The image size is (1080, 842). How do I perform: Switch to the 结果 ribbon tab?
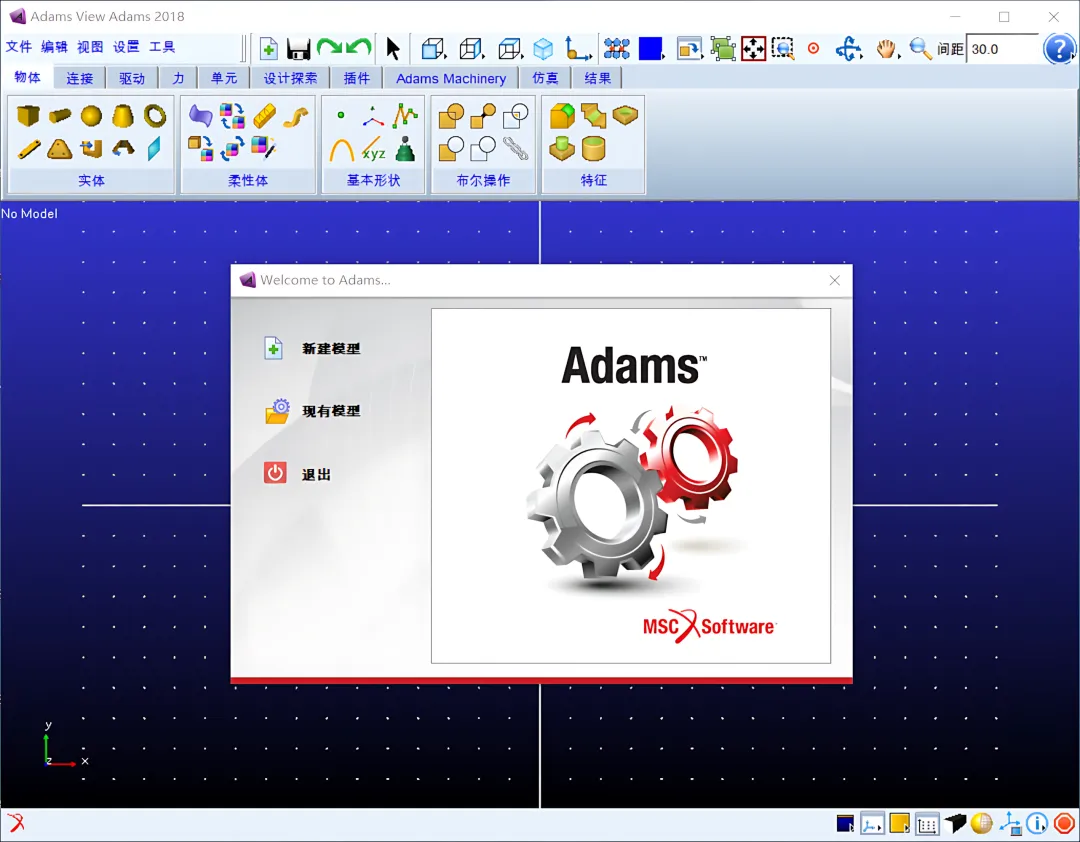point(598,79)
